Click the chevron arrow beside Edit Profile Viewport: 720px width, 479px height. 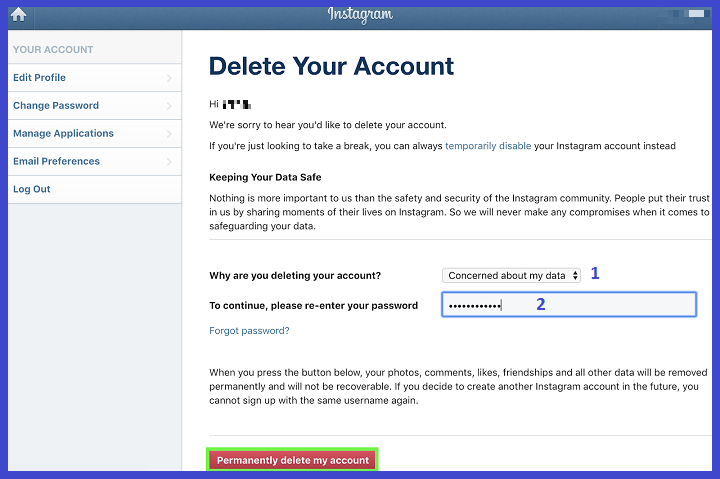point(169,78)
